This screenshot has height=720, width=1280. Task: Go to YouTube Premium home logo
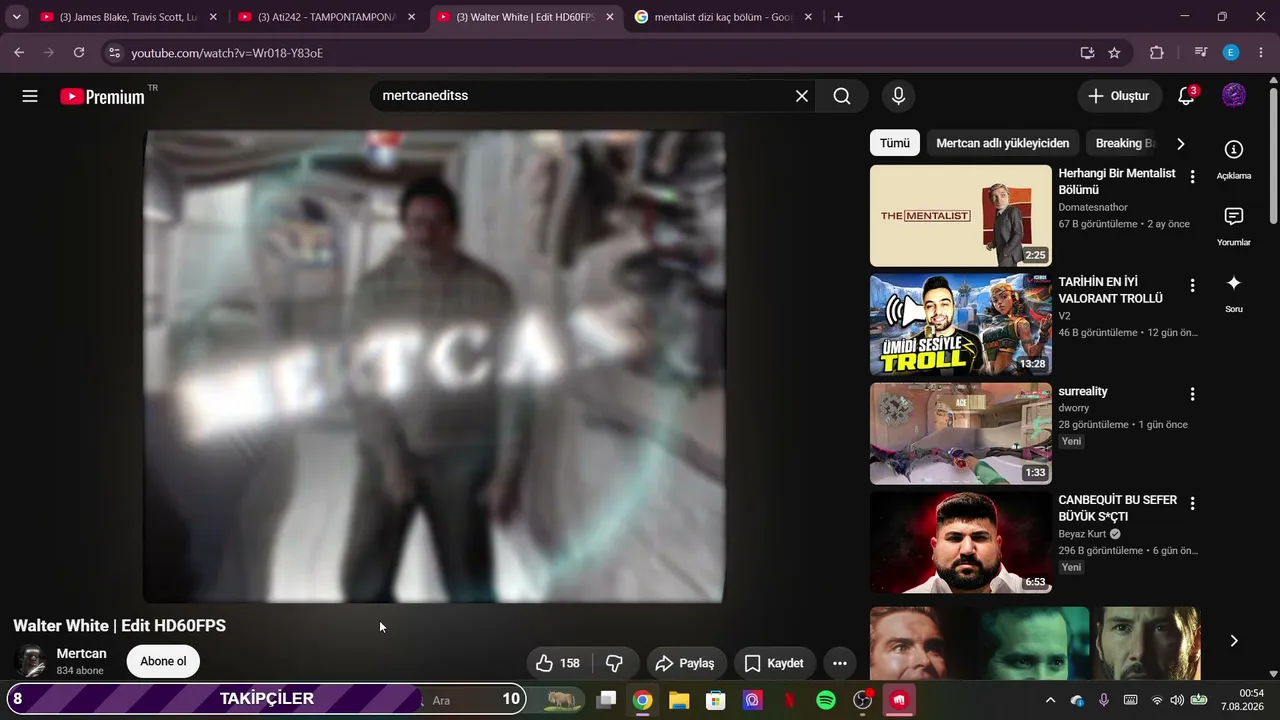(103, 96)
